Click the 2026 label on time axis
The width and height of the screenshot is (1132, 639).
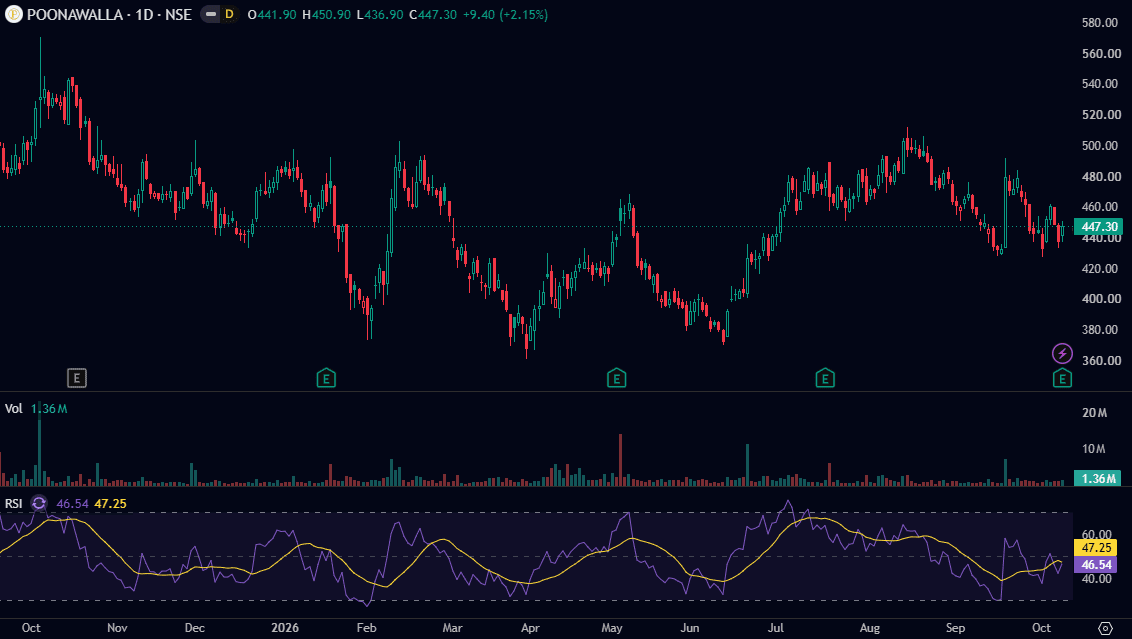pos(285,627)
